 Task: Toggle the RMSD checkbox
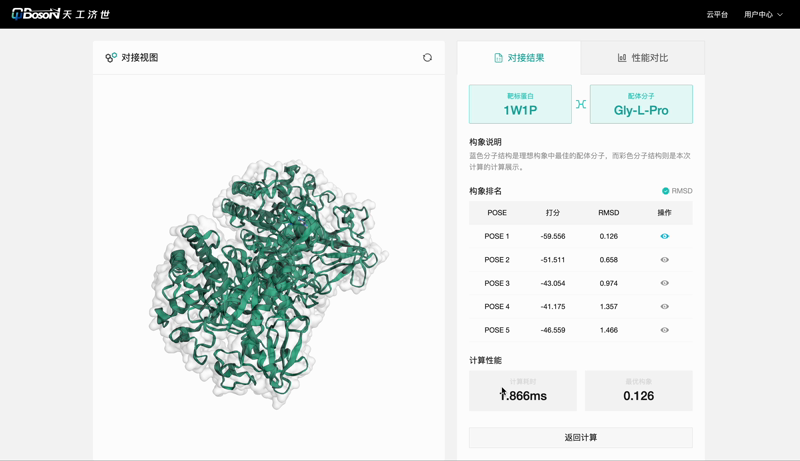click(x=665, y=191)
